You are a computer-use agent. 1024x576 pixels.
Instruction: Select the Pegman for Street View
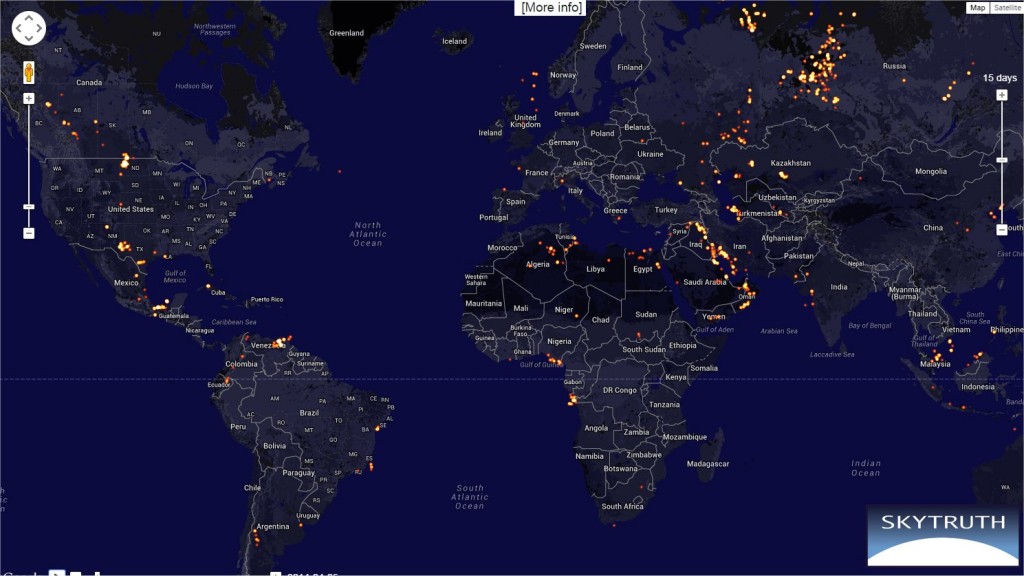[29, 72]
